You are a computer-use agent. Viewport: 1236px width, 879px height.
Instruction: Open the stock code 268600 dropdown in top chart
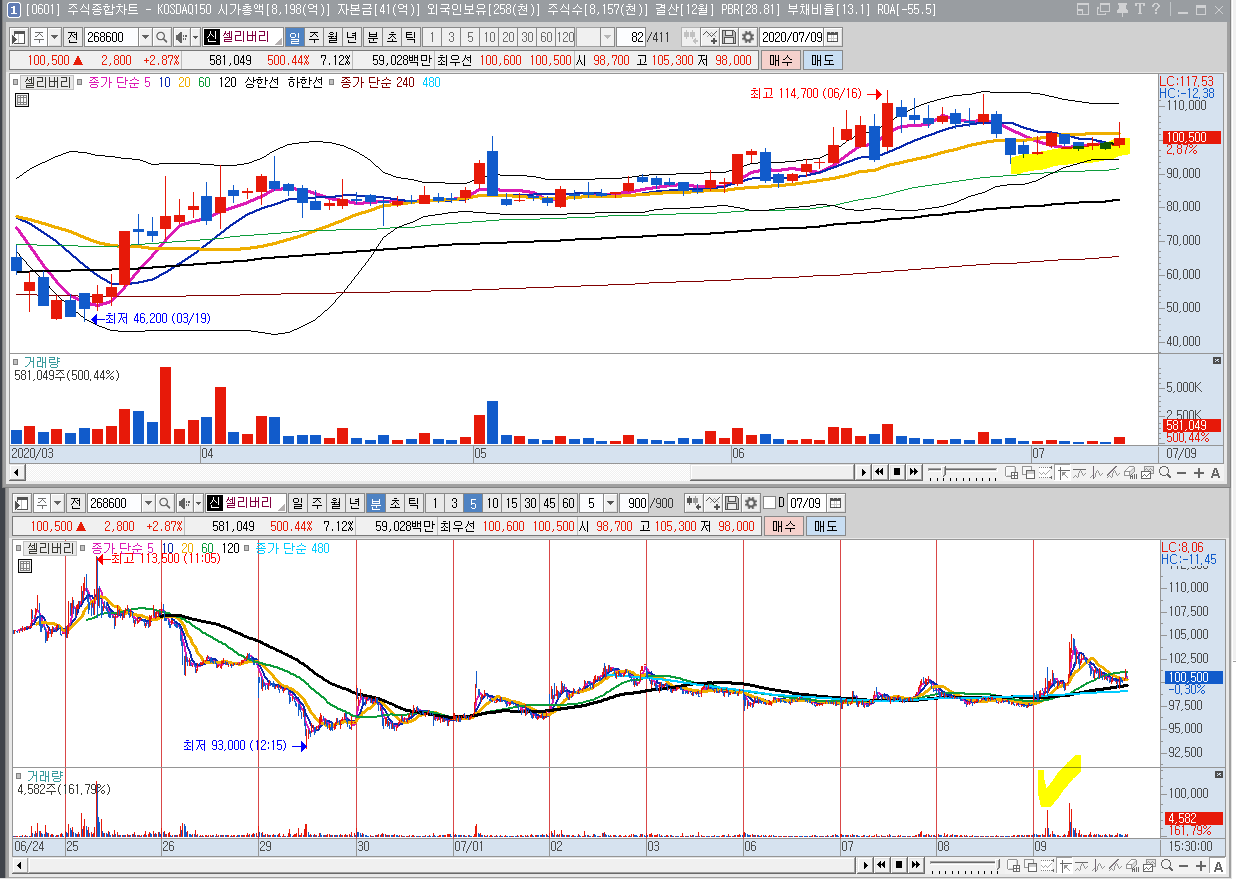pos(145,37)
